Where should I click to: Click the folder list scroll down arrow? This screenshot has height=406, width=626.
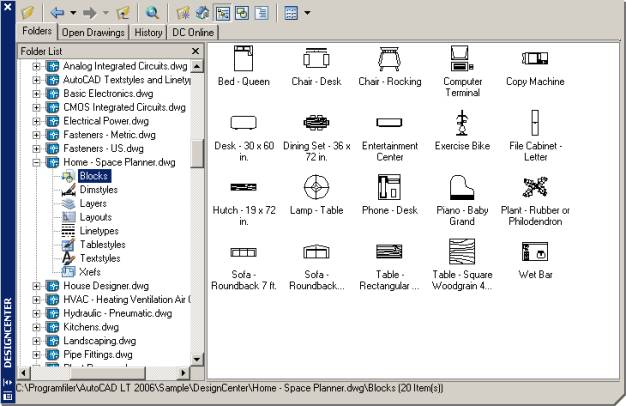pyautogui.click(x=197, y=359)
